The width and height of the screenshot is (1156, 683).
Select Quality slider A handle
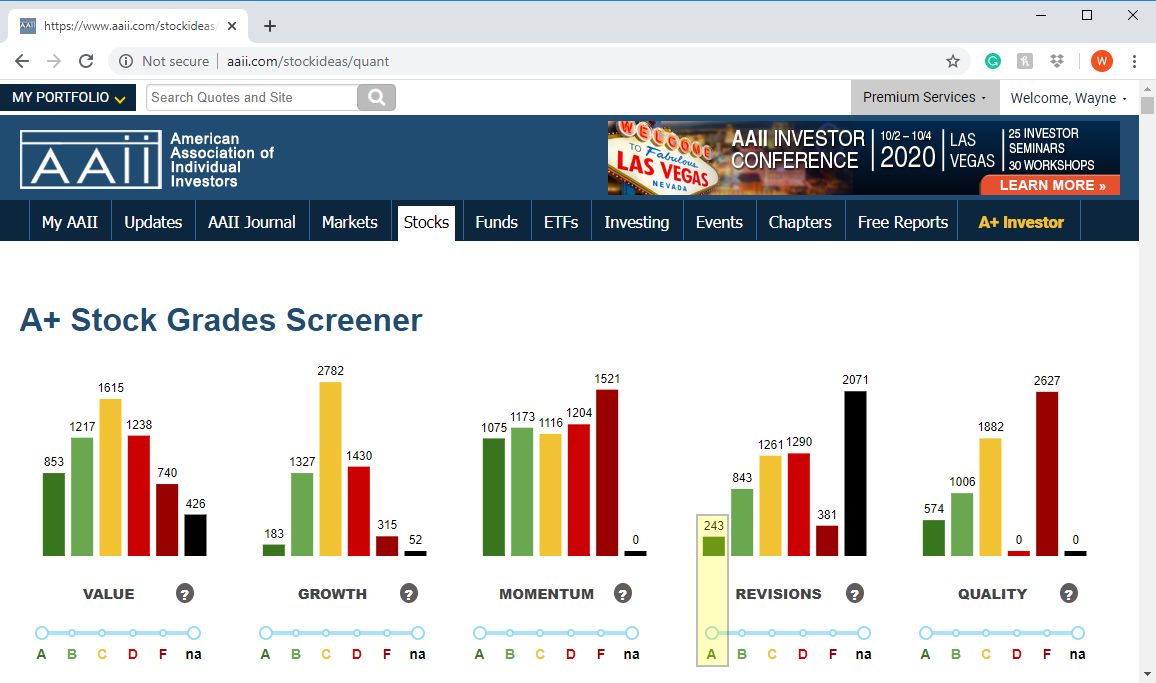coord(926,633)
